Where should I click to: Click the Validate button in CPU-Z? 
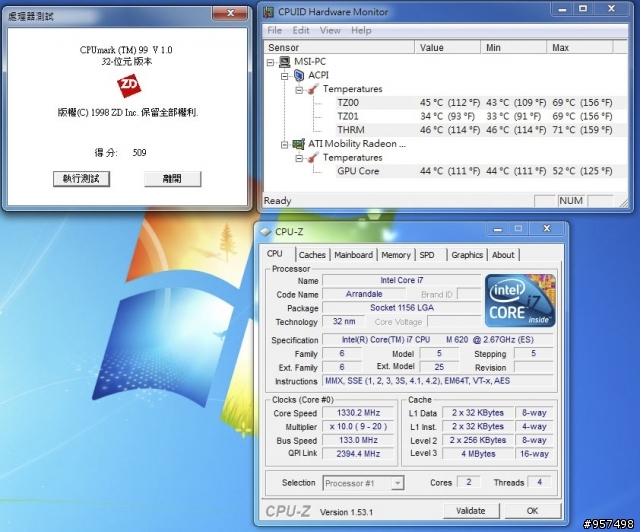(x=471, y=511)
